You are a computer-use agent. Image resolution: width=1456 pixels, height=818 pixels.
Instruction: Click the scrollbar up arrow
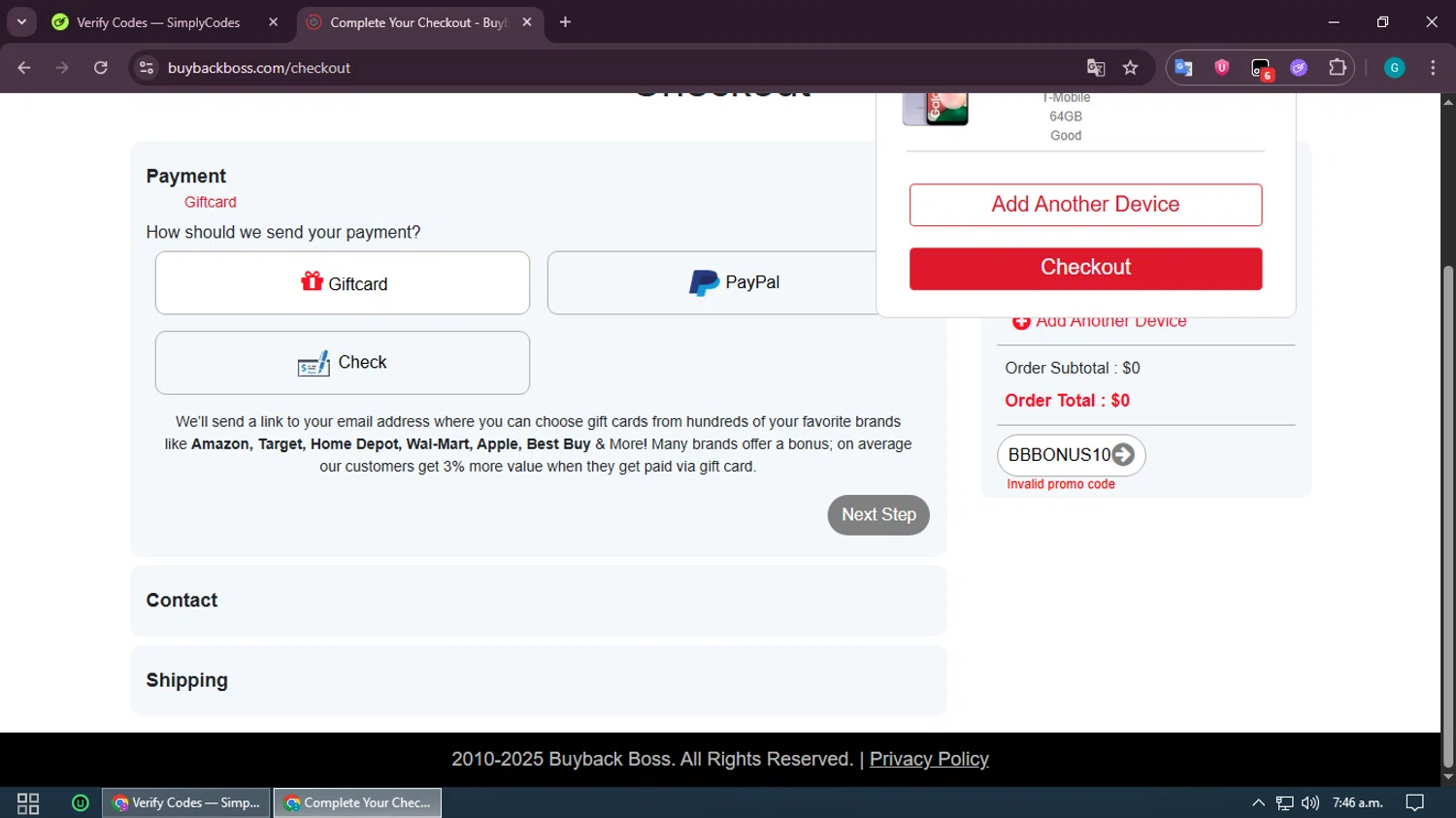[1448, 102]
